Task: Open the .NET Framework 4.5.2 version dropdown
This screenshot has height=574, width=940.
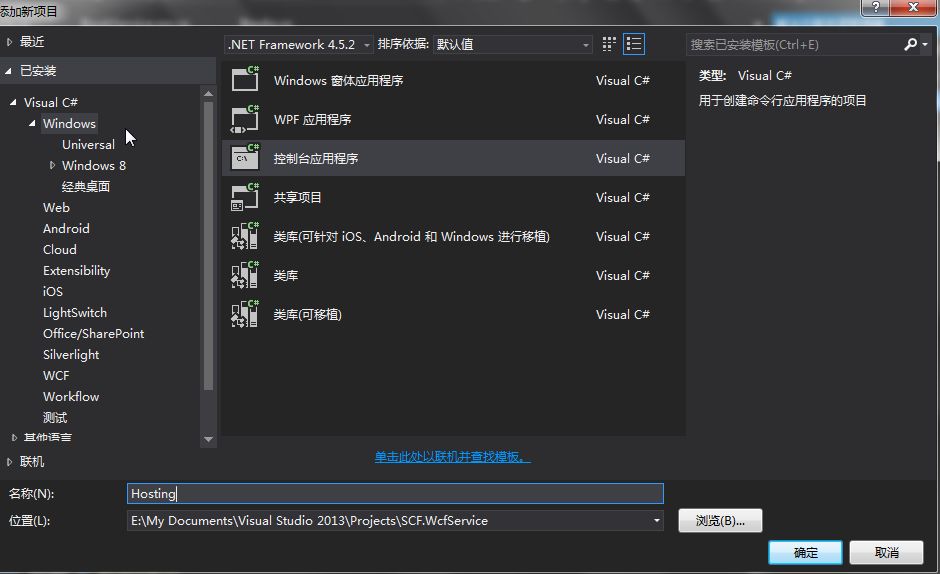Action: (x=299, y=44)
